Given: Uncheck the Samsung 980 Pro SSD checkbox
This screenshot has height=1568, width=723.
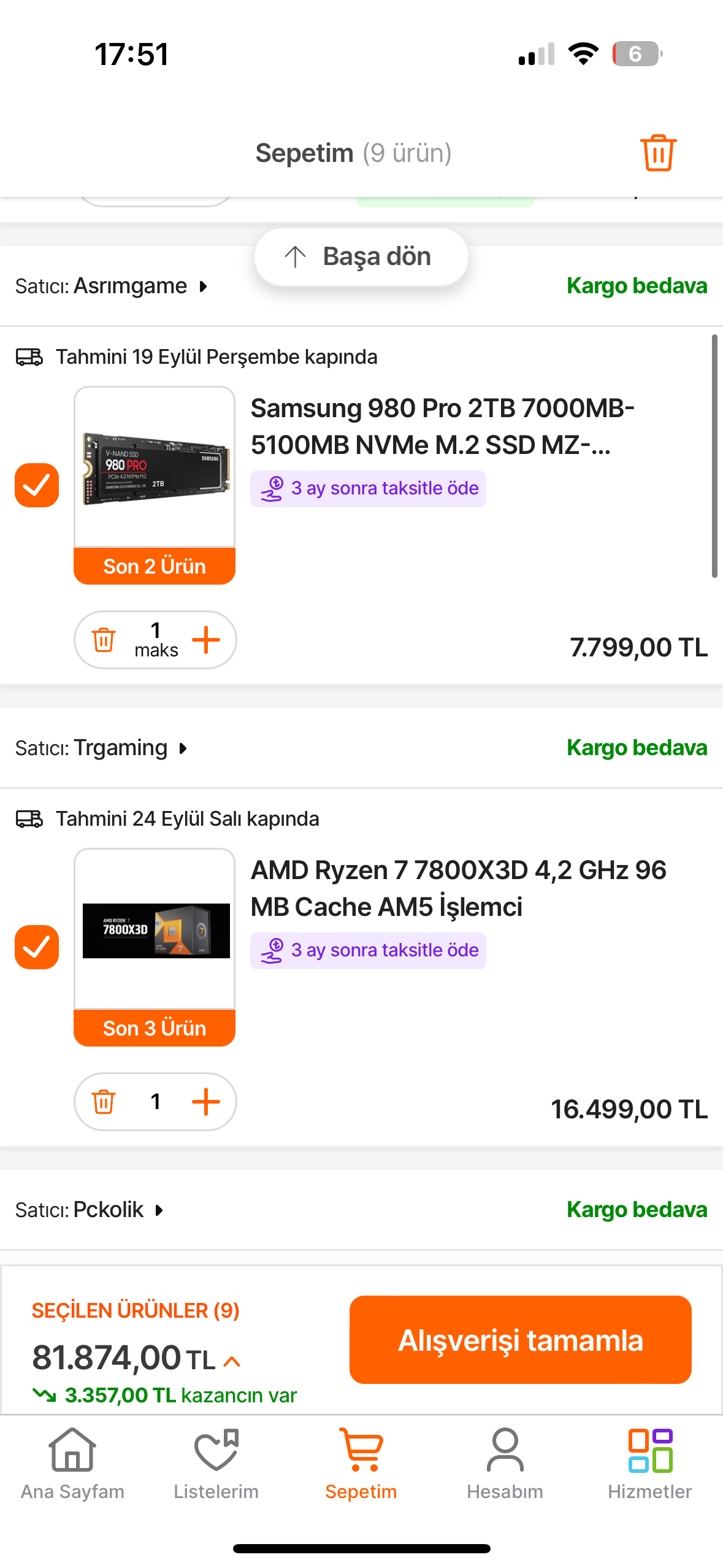Looking at the screenshot, I should [x=37, y=485].
